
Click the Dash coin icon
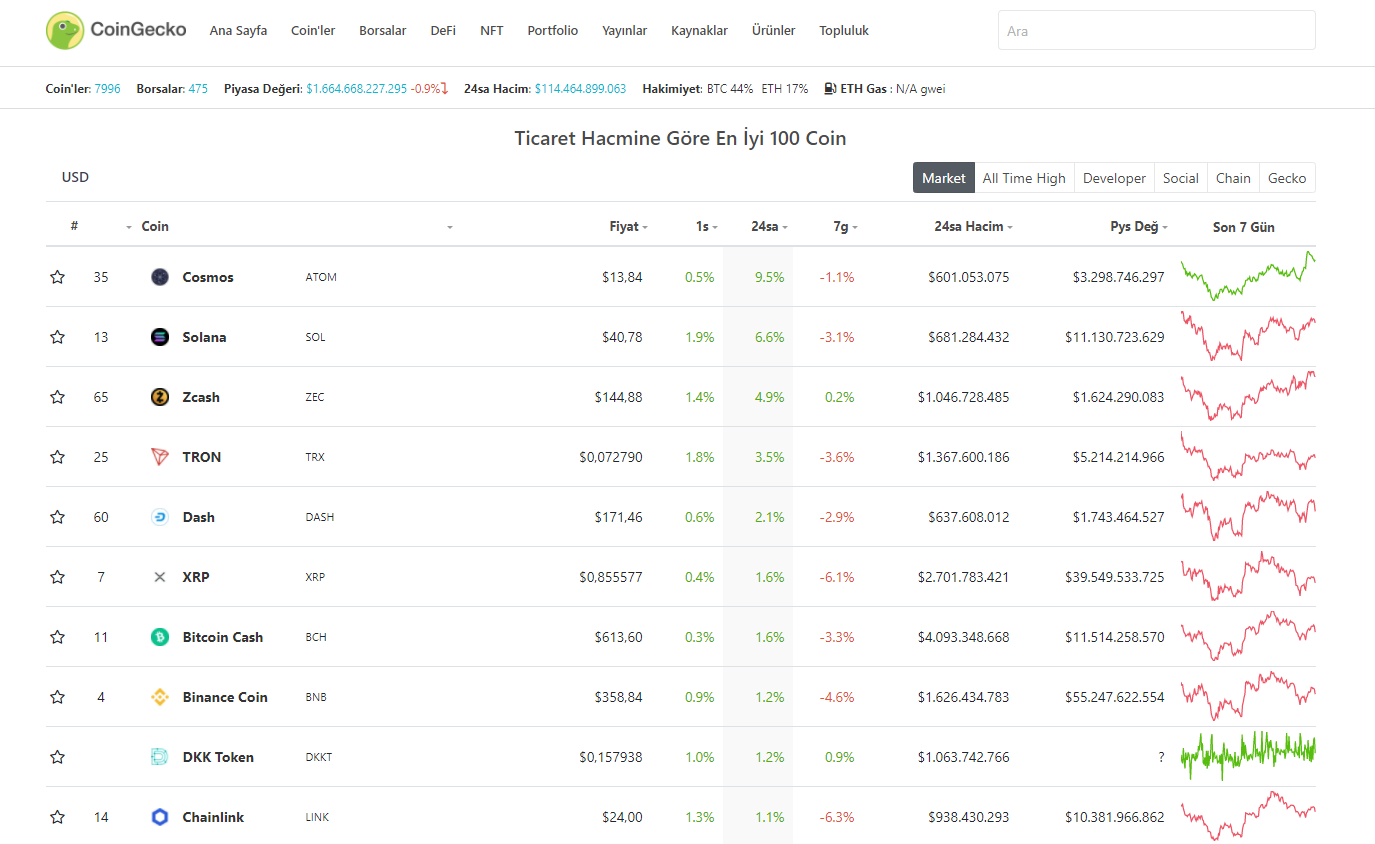click(x=160, y=517)
